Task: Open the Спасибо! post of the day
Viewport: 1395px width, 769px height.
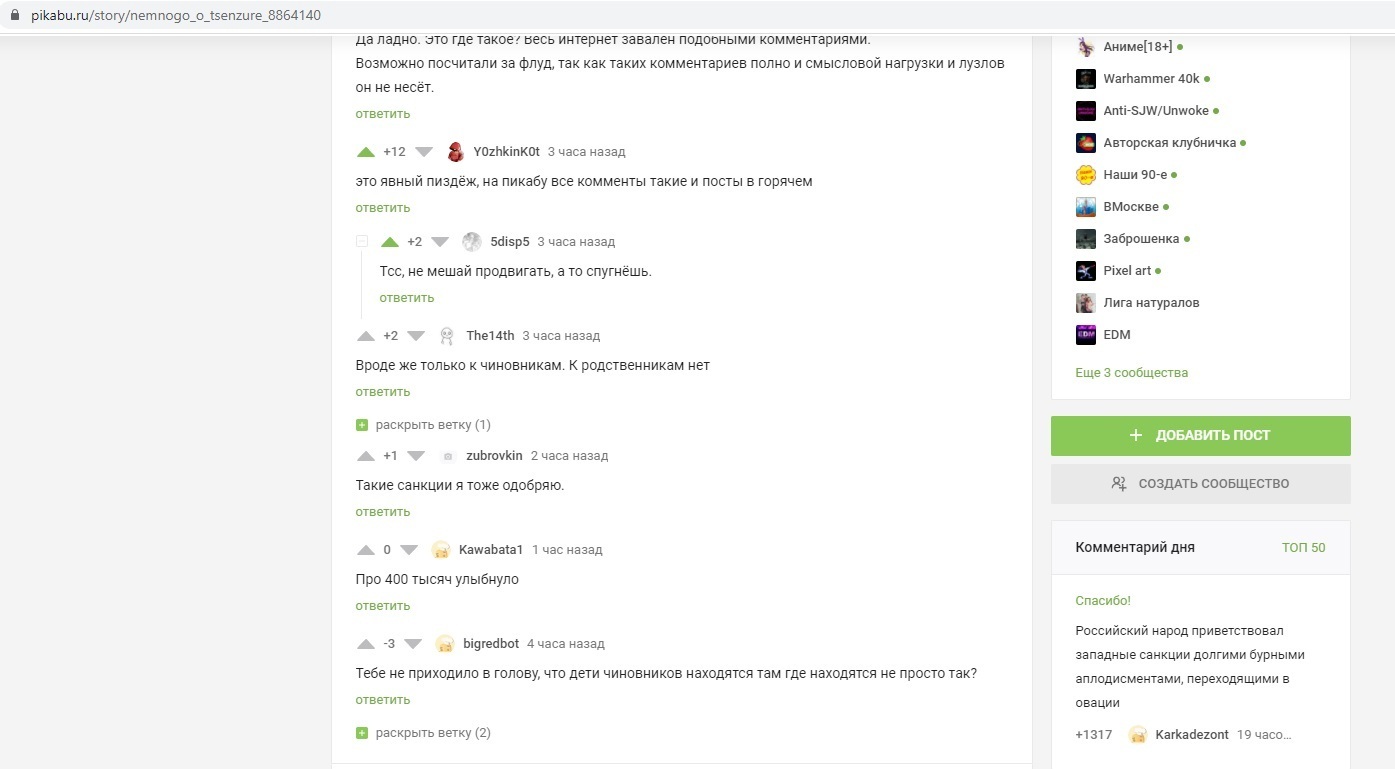Action: (x=1103, y=601)
